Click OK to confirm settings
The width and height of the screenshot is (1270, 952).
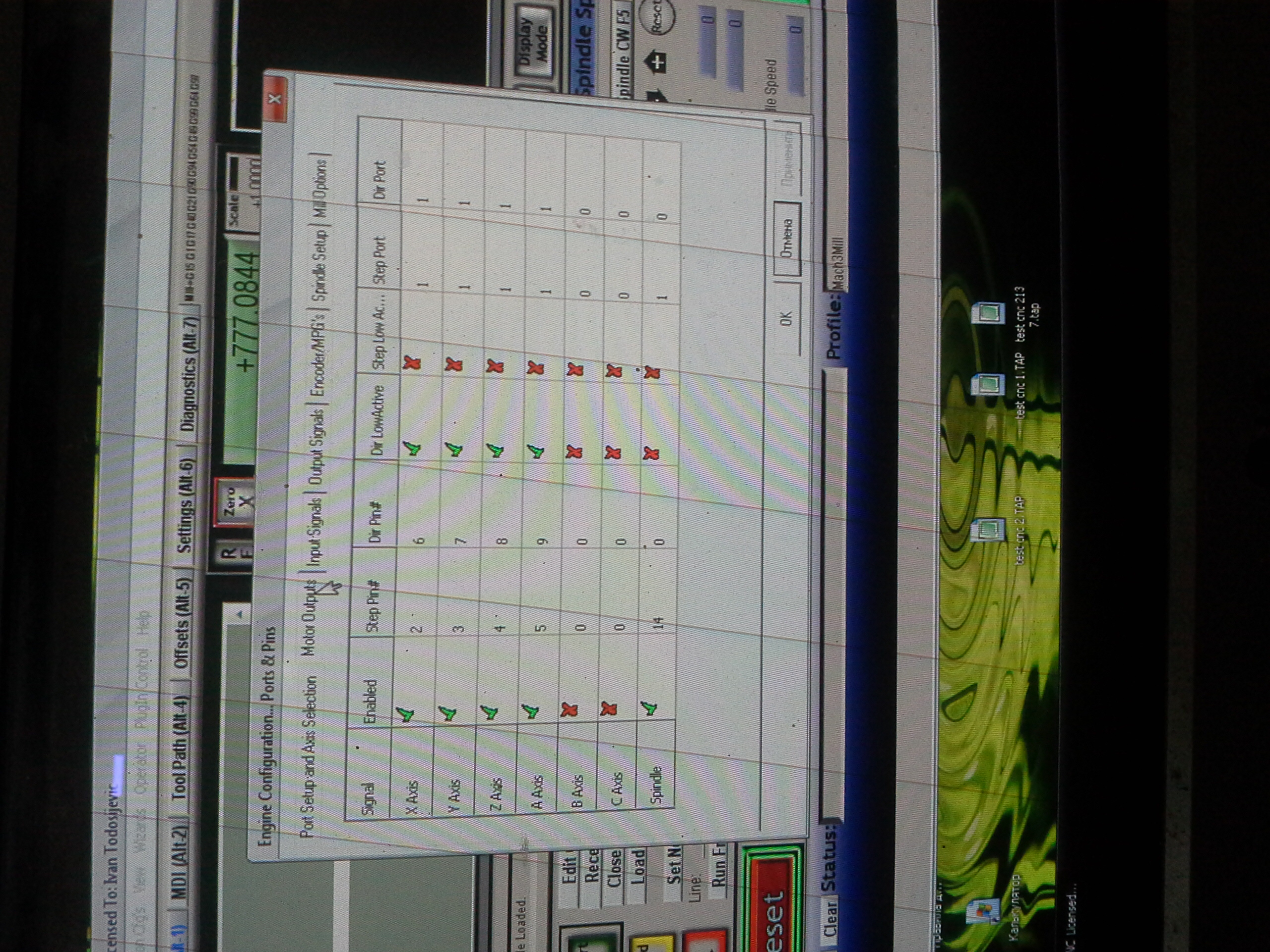(787, 318)
